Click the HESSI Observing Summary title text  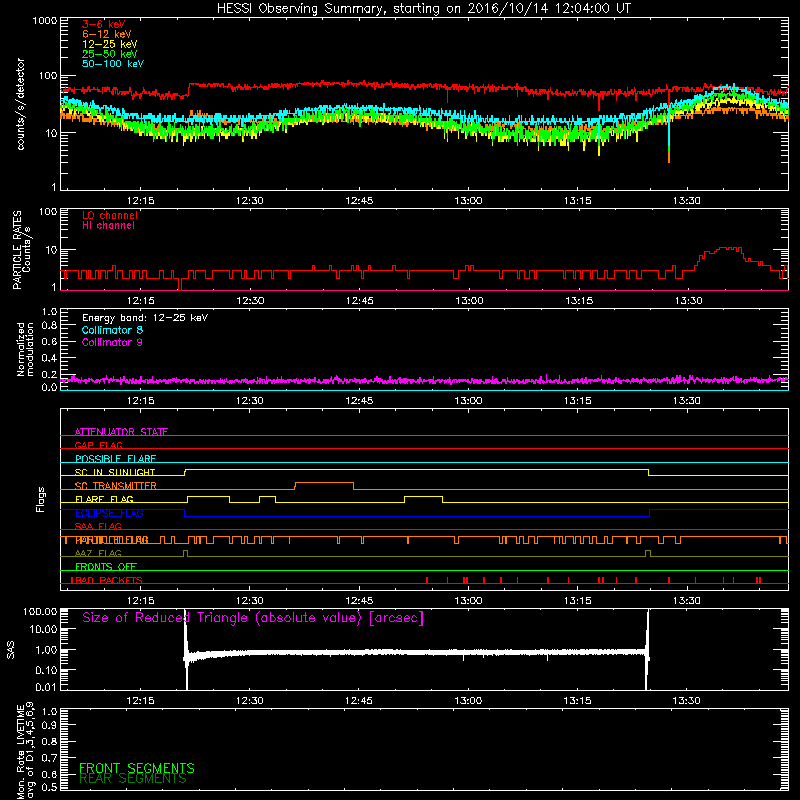423,9
